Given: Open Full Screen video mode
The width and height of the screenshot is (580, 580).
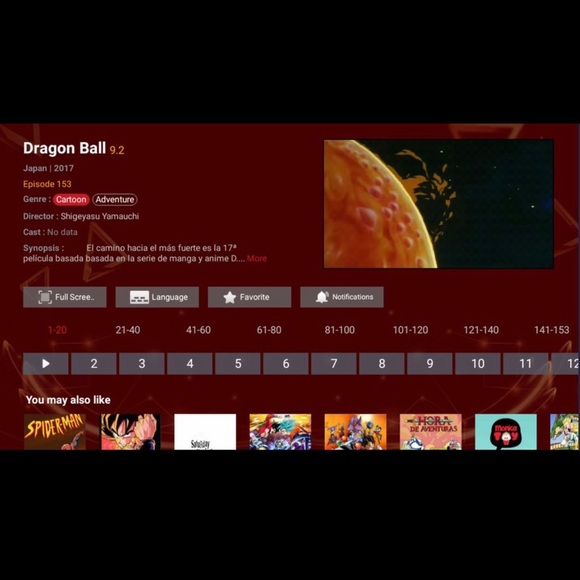Looking at the screenshot, I should tap(65, 297).
